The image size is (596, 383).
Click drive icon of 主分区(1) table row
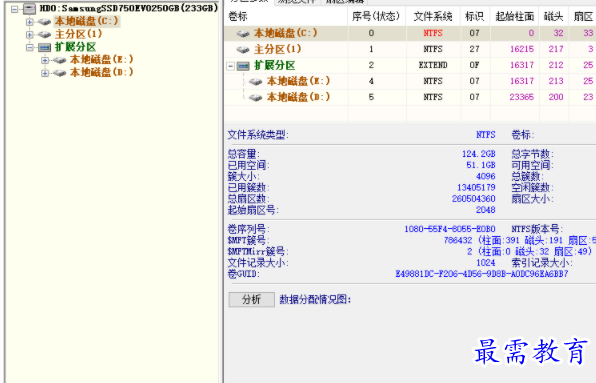243,50
